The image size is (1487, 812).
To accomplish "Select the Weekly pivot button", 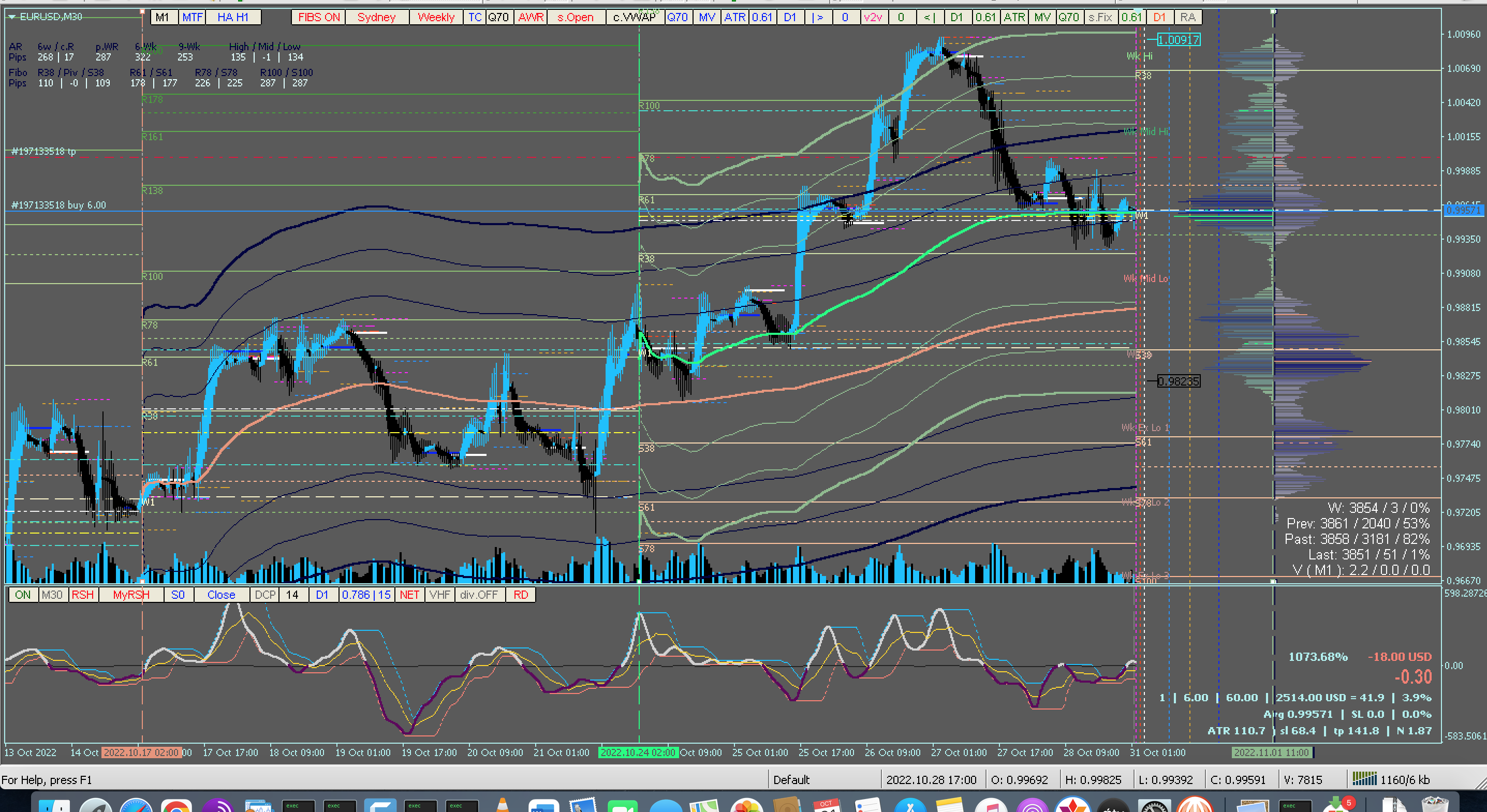I will [x=436, y=17].
